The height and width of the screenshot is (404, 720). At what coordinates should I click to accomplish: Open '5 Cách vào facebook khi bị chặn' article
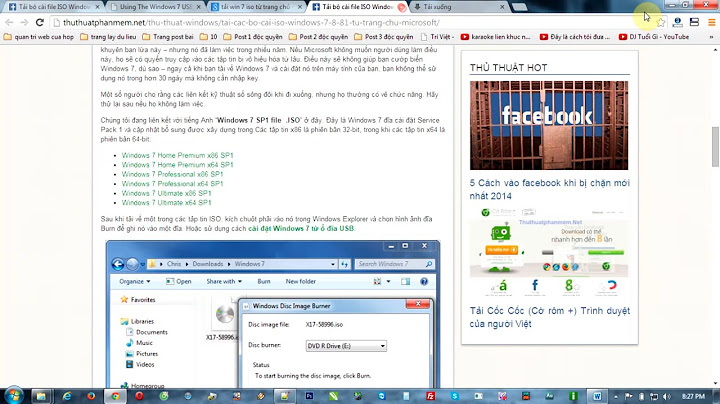tap(550, 189)
